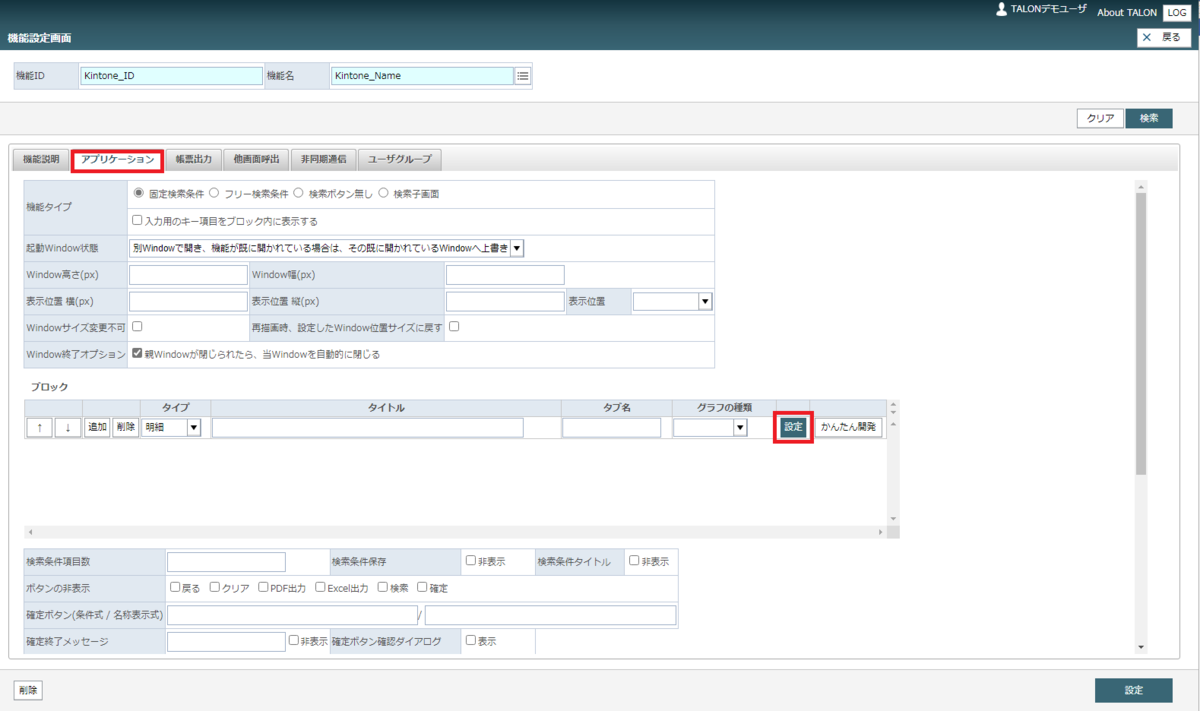The height and width of the screenshot is (711, 1200).
Task: Click the 表示位置 縦(px) input
Action: coord(505,301)
